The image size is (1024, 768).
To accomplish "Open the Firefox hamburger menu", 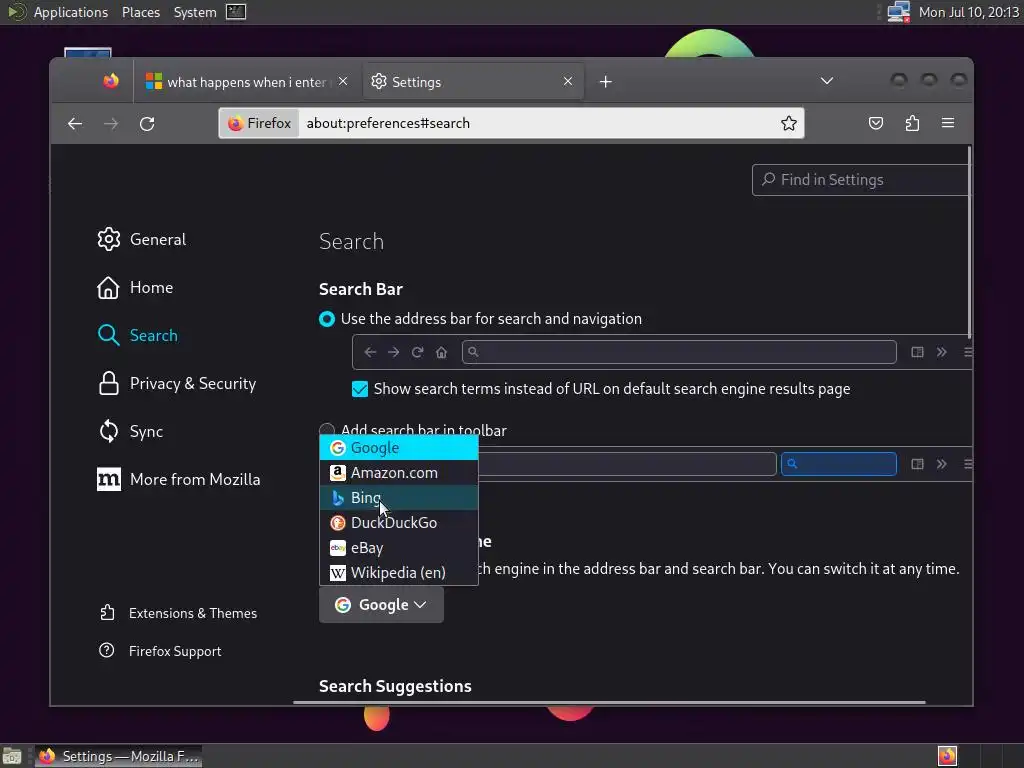I will point(948,123).
